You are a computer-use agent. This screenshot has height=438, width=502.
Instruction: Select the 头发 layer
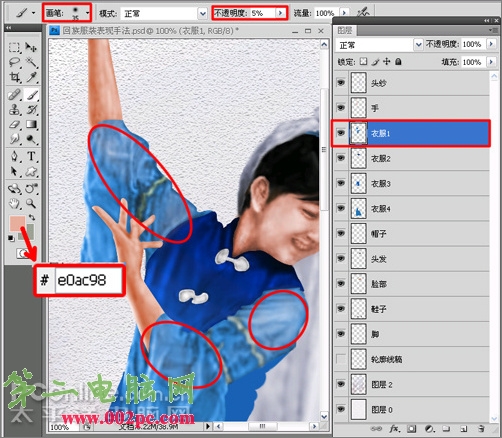(x=412, y=259)
